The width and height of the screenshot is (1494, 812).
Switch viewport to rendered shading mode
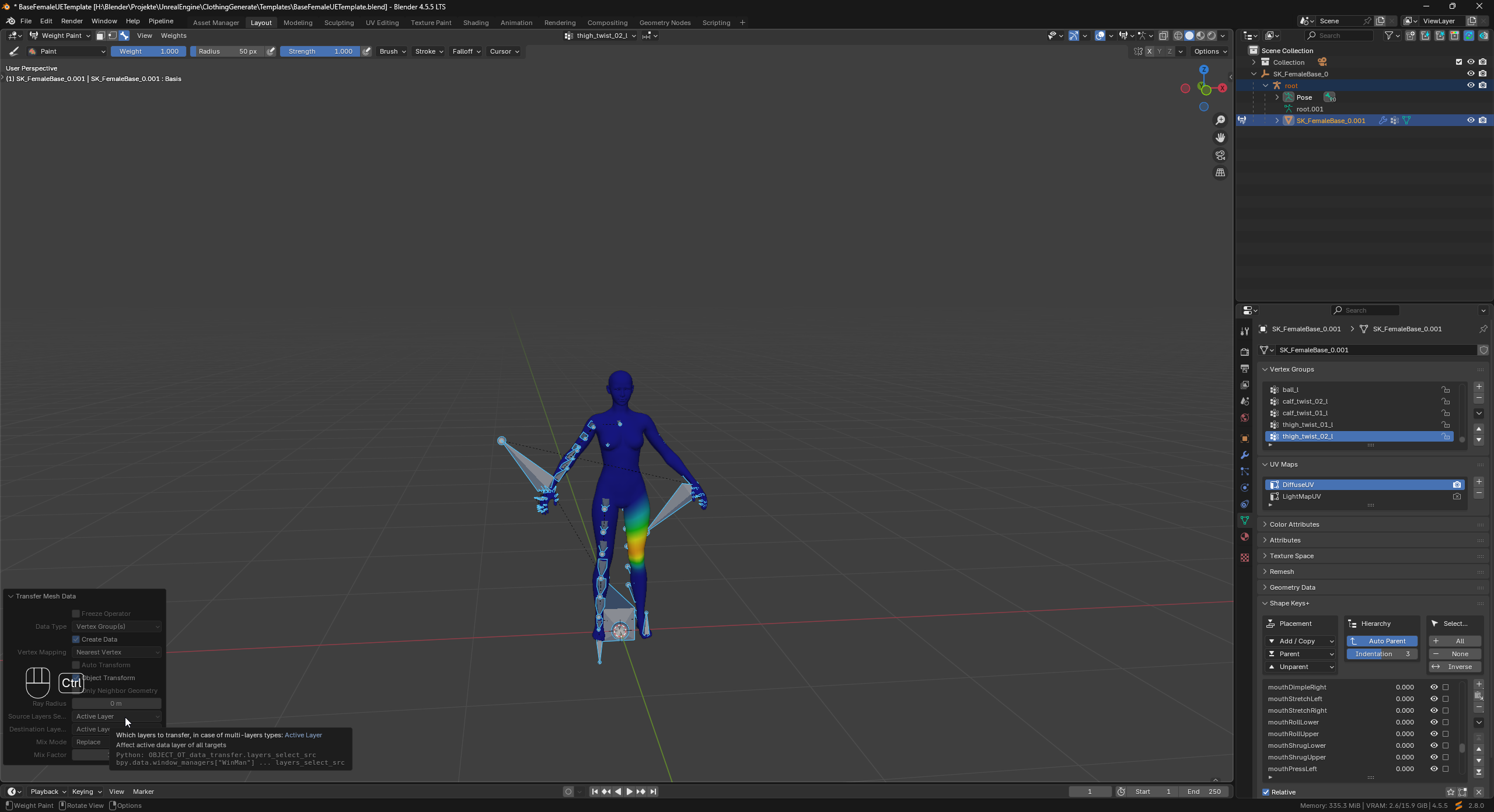(1212, 36)
